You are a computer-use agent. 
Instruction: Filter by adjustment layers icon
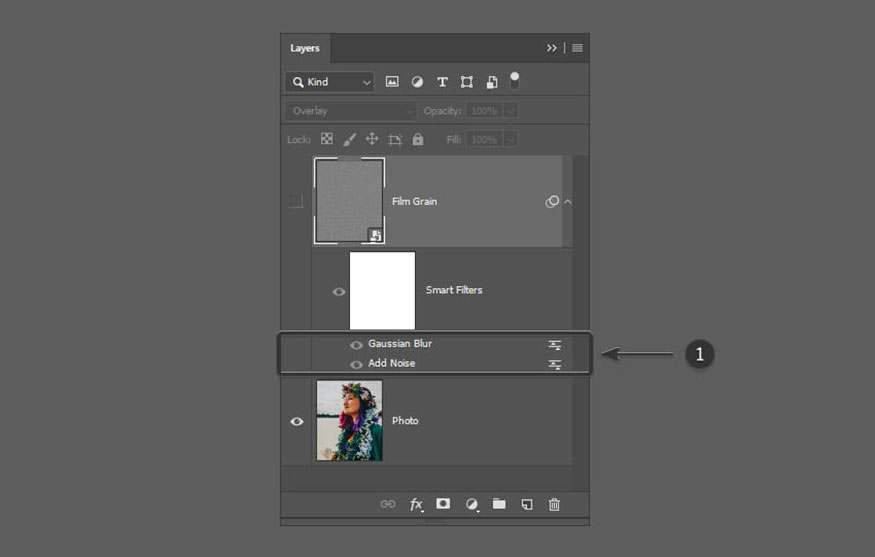pyautogui.click(x=417, y=82)
